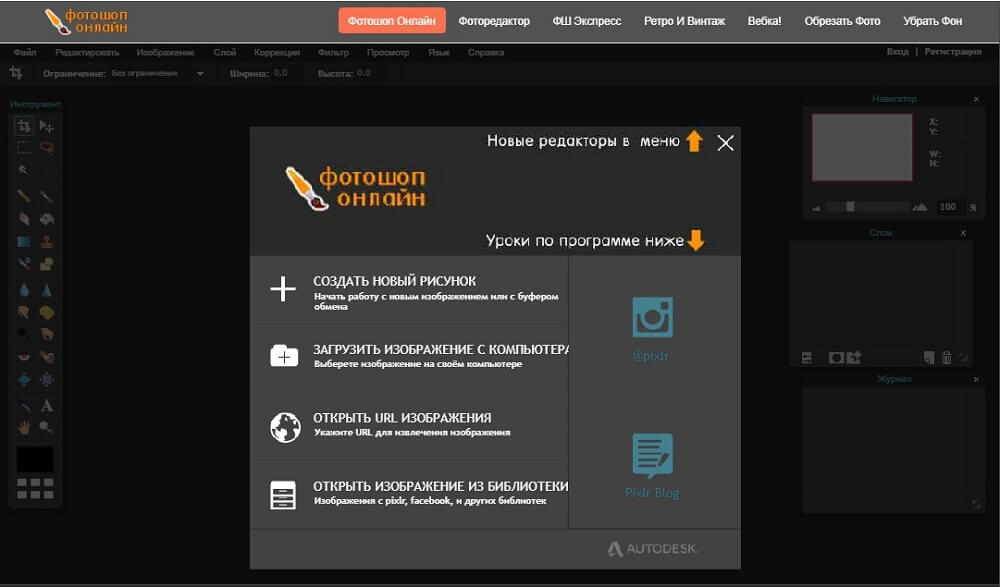Select the Clone Stamp tool
Screen dimensions: 1000x587
46,242
